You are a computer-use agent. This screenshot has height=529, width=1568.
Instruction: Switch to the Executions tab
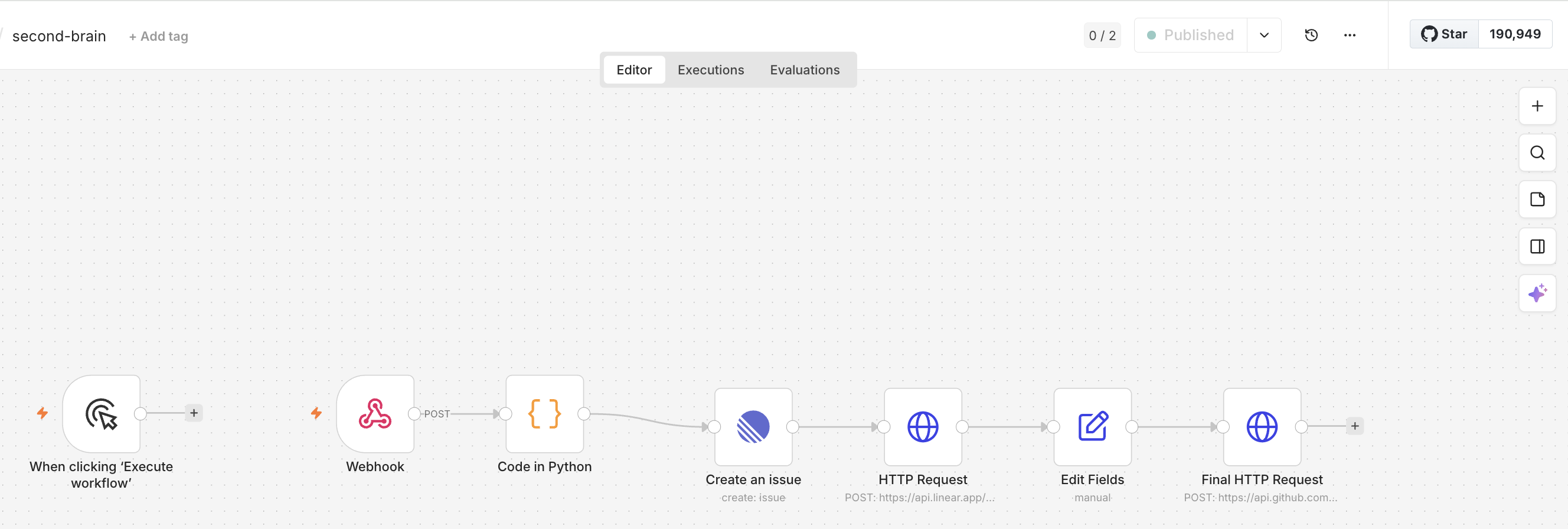(710, 70)
